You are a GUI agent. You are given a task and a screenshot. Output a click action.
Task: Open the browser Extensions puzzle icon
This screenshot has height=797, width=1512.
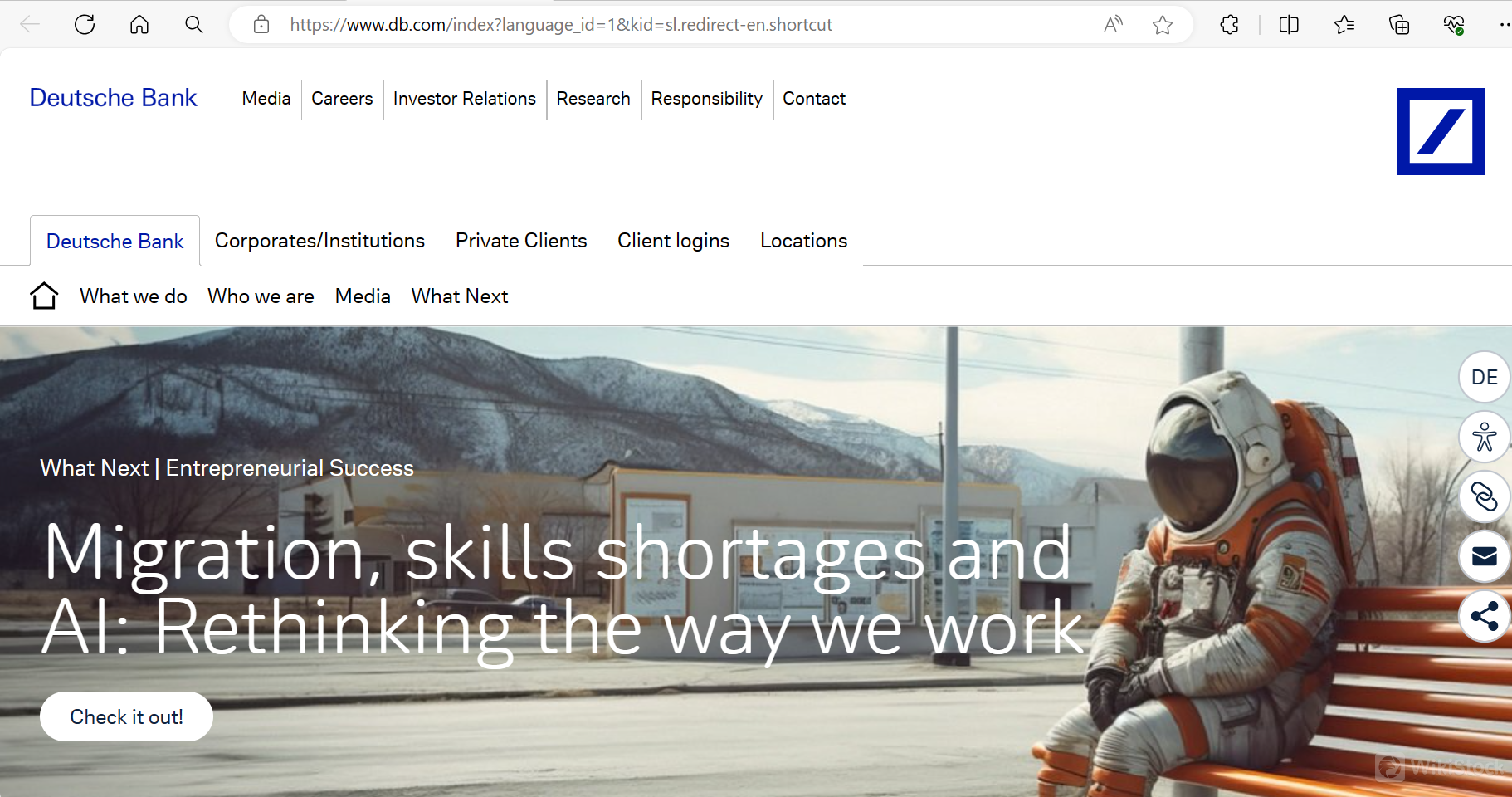point(1230,25)
